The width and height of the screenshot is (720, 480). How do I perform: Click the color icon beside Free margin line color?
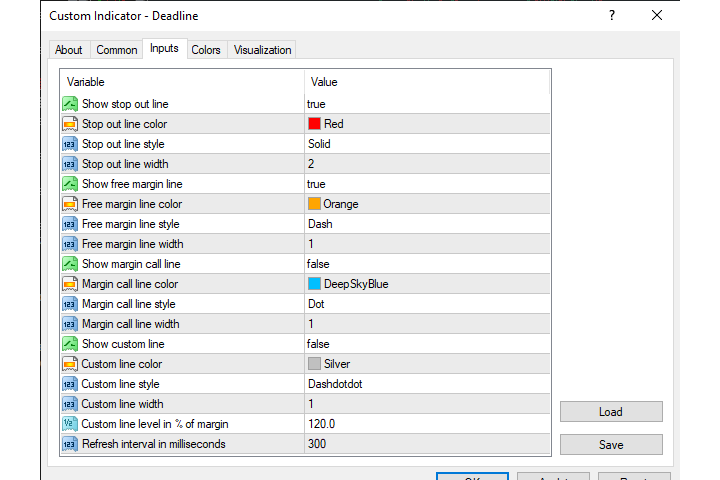click(x=70, y=204)
